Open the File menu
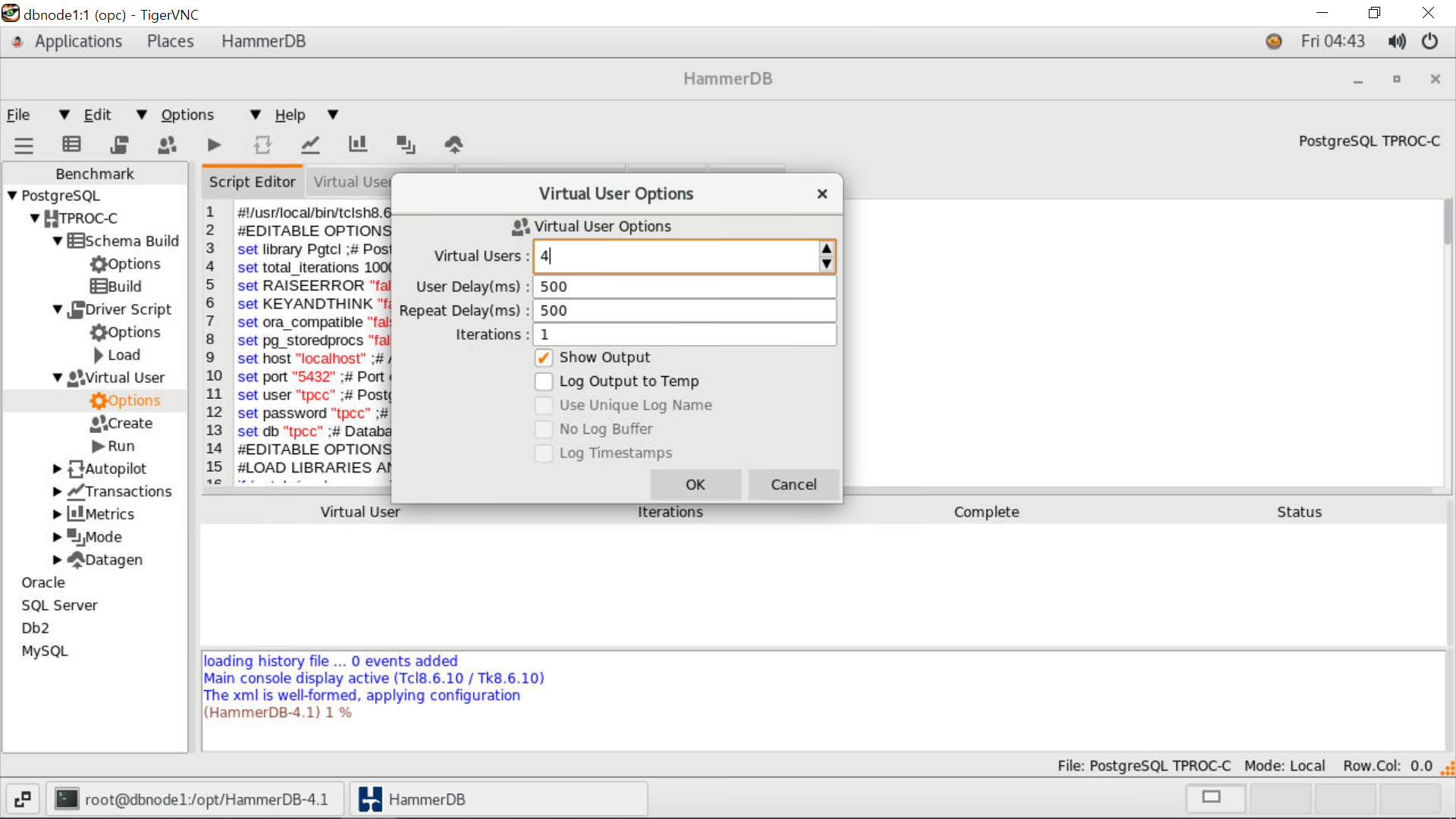 (18, 115)
